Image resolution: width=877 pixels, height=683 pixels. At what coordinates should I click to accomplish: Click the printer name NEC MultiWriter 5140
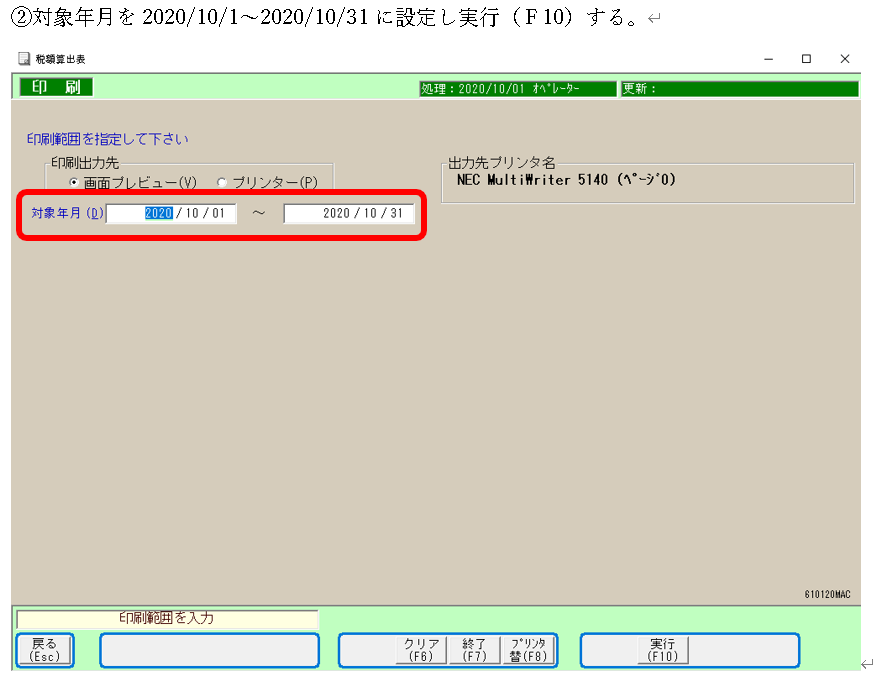tap(566, 180)
